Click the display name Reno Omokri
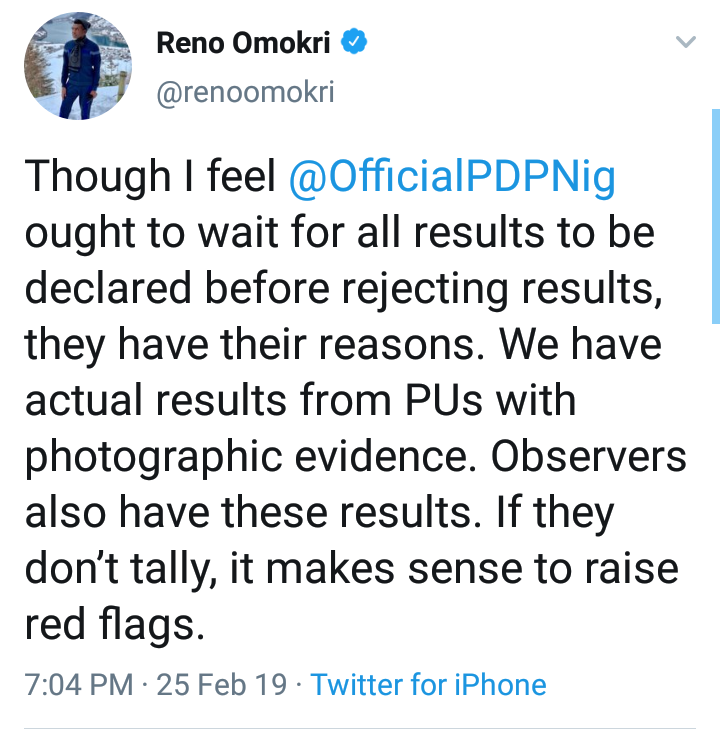This screenshot has height=729, width=720. pyautogui.click(x=247, y=44)
